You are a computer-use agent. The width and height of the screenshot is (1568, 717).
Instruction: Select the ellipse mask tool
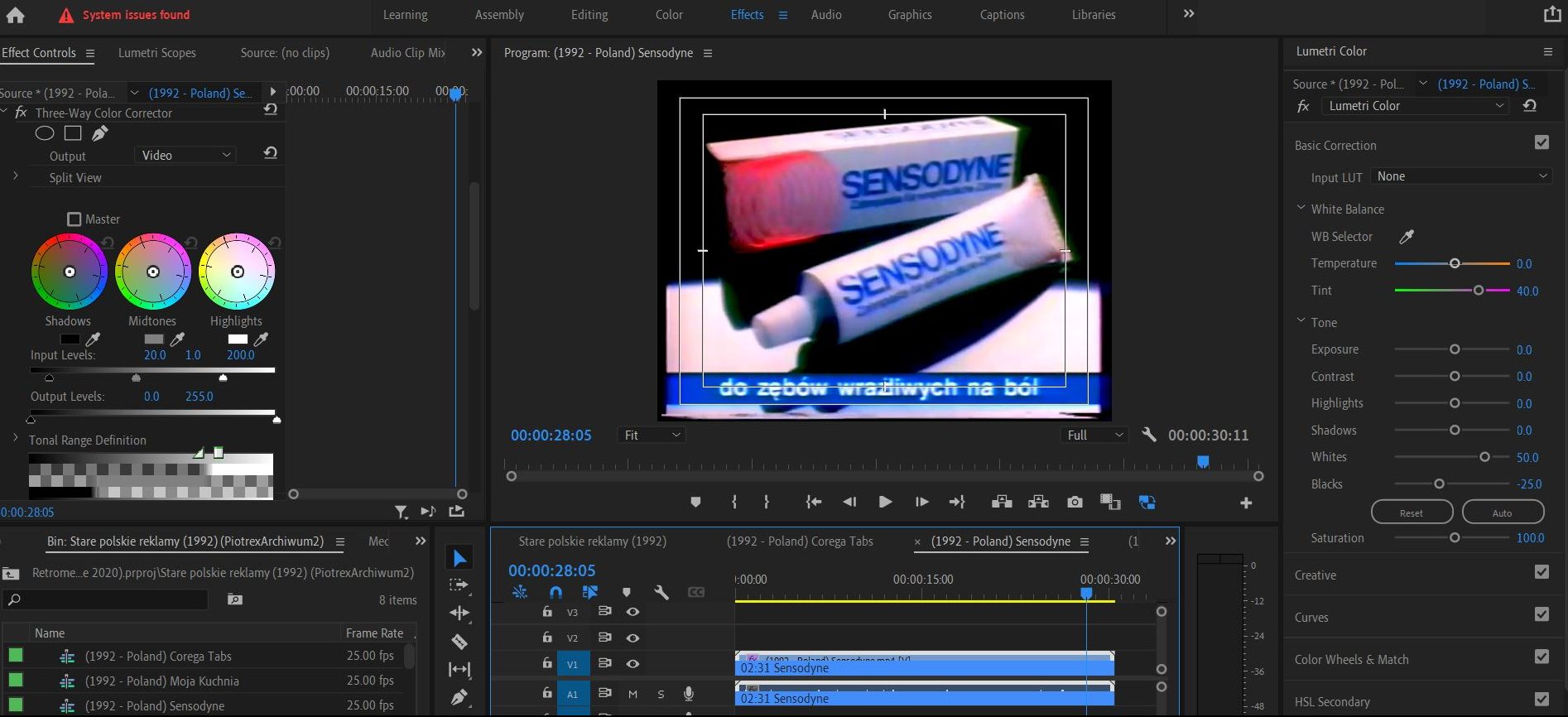click(x=45, y=133)
